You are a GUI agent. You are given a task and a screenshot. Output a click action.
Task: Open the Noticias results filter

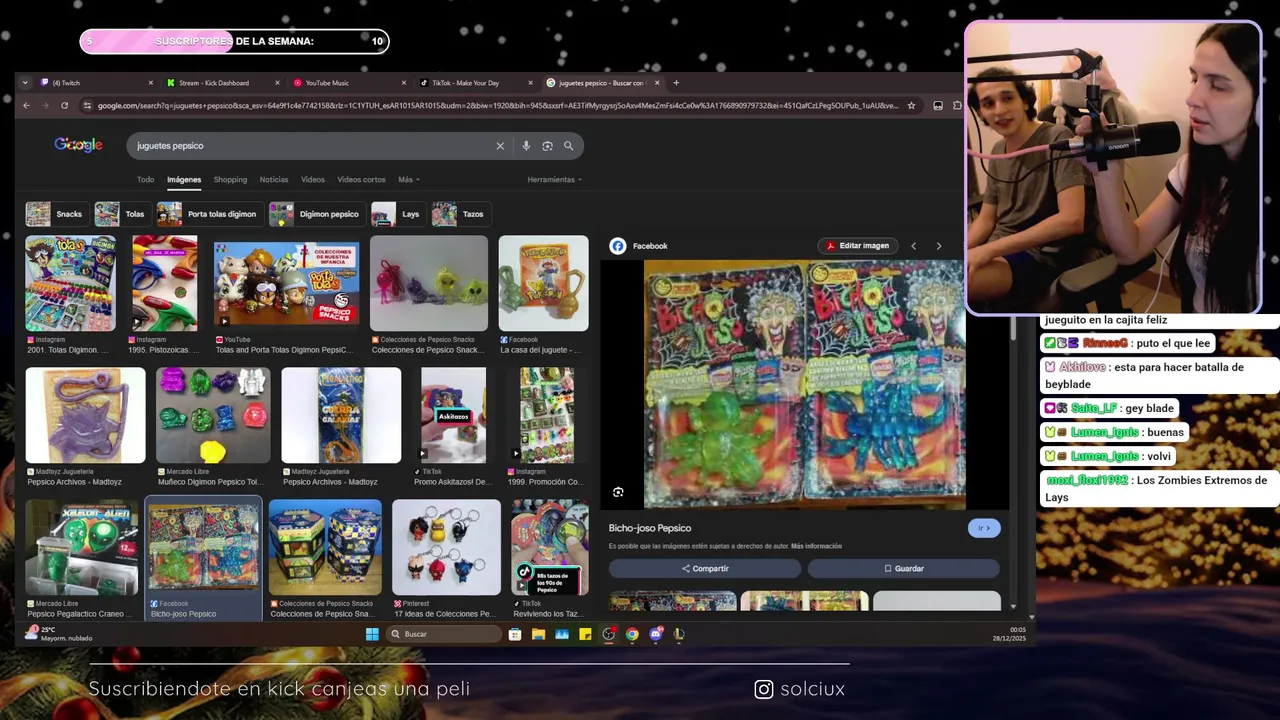pyautogui.click(x=274, y=180)
